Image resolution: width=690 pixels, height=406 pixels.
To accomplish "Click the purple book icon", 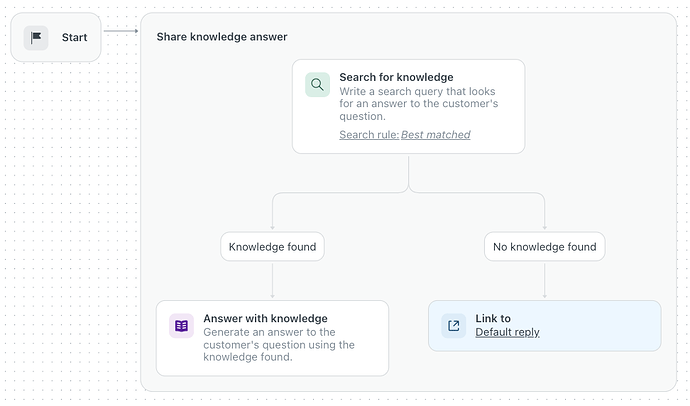I will tap(181, 326).
